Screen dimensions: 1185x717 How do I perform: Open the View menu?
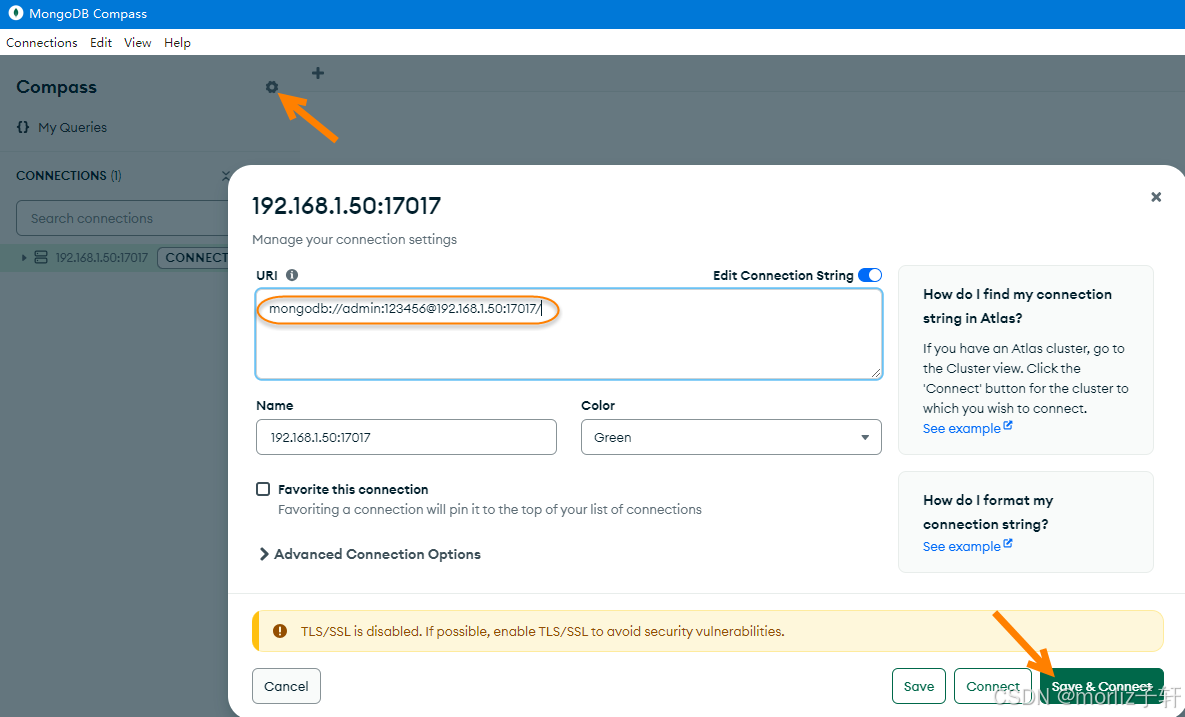click(138, 42)
